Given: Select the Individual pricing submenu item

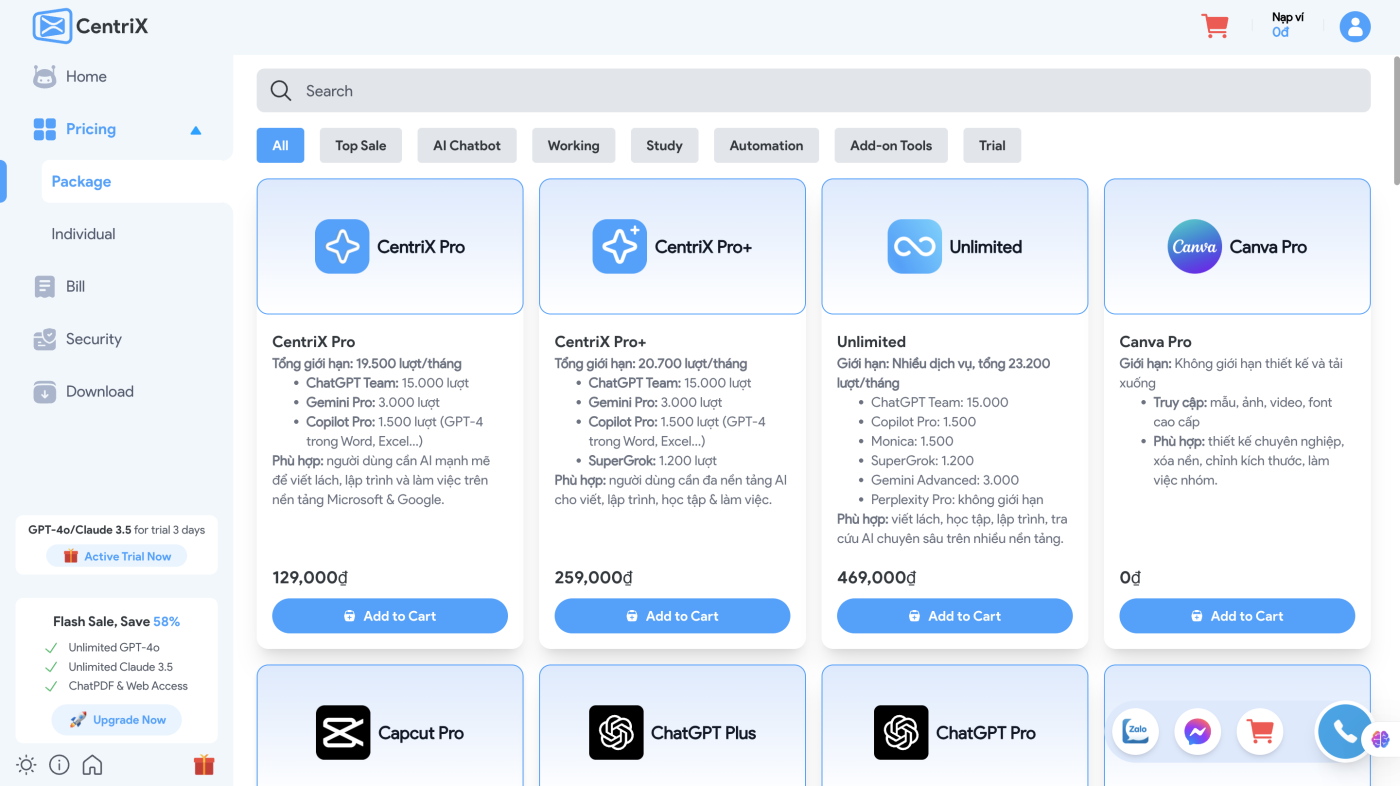Looking at the screenshot, I should tap(84, 234).
